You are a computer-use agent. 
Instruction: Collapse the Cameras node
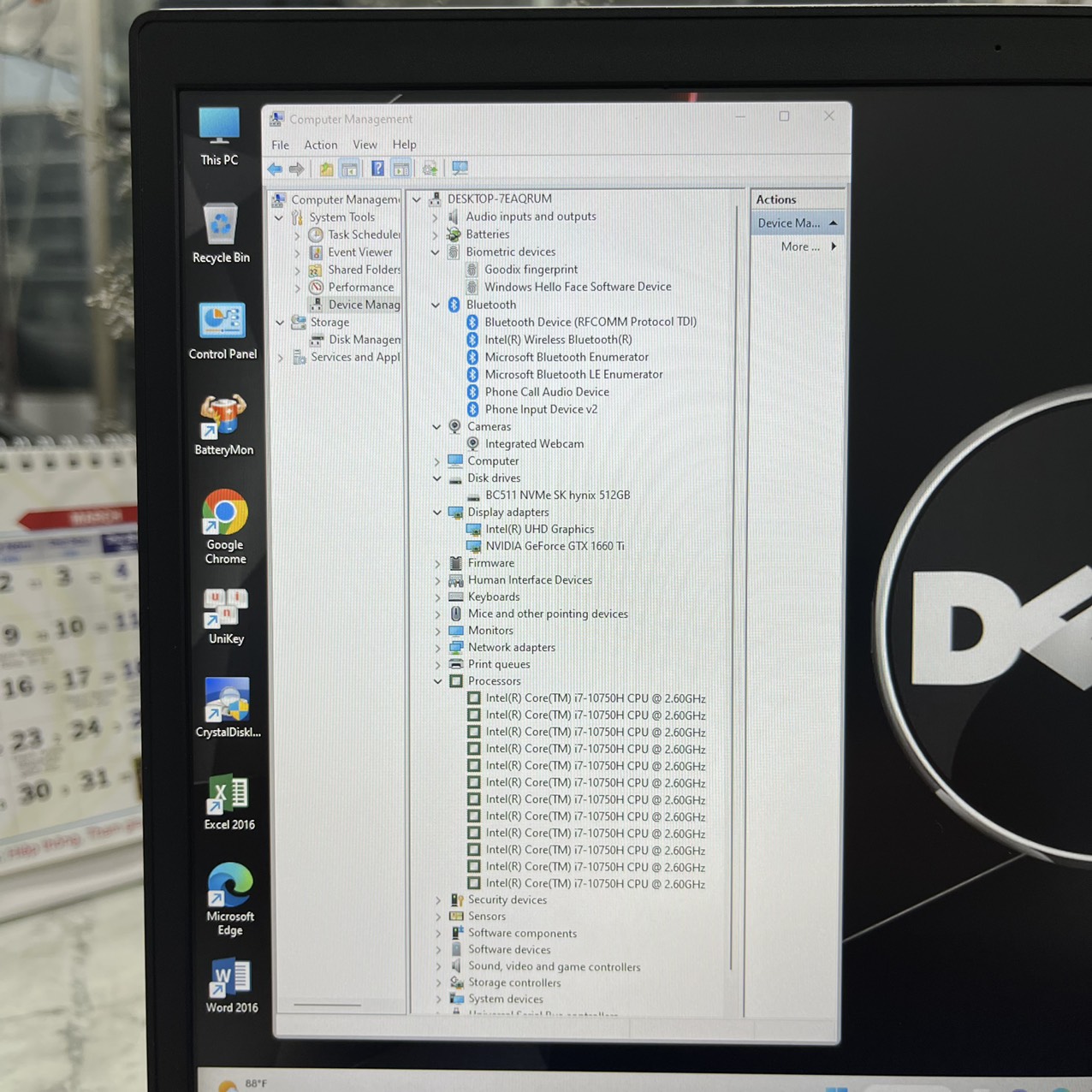[436, 426]
